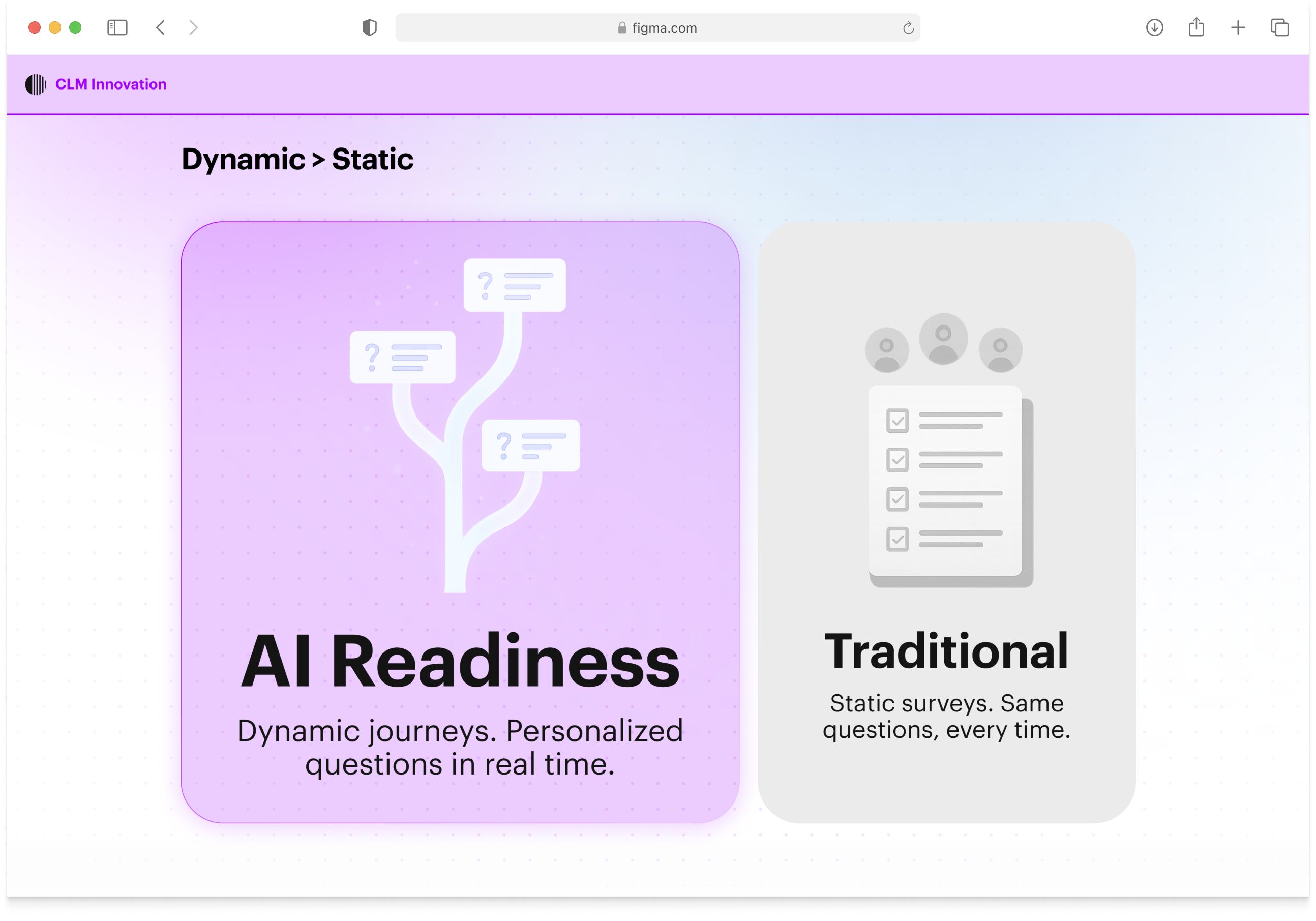The height and width of the screenshot is (921, 1316).
Task: Show the tab overview grid
Action: pyautogui.click(x=1279, y=27)
